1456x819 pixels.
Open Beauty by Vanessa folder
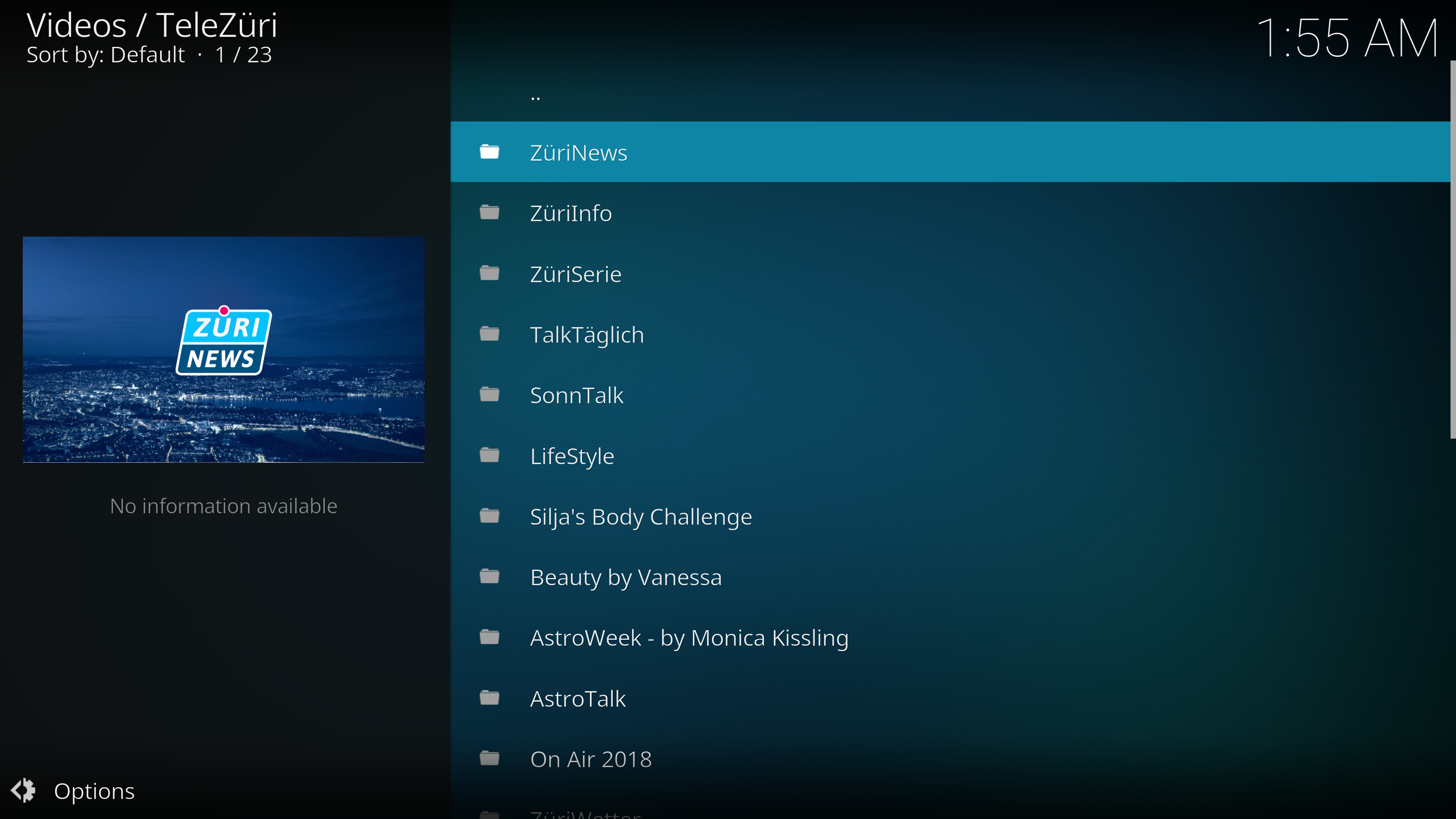(x=626, y=577)
